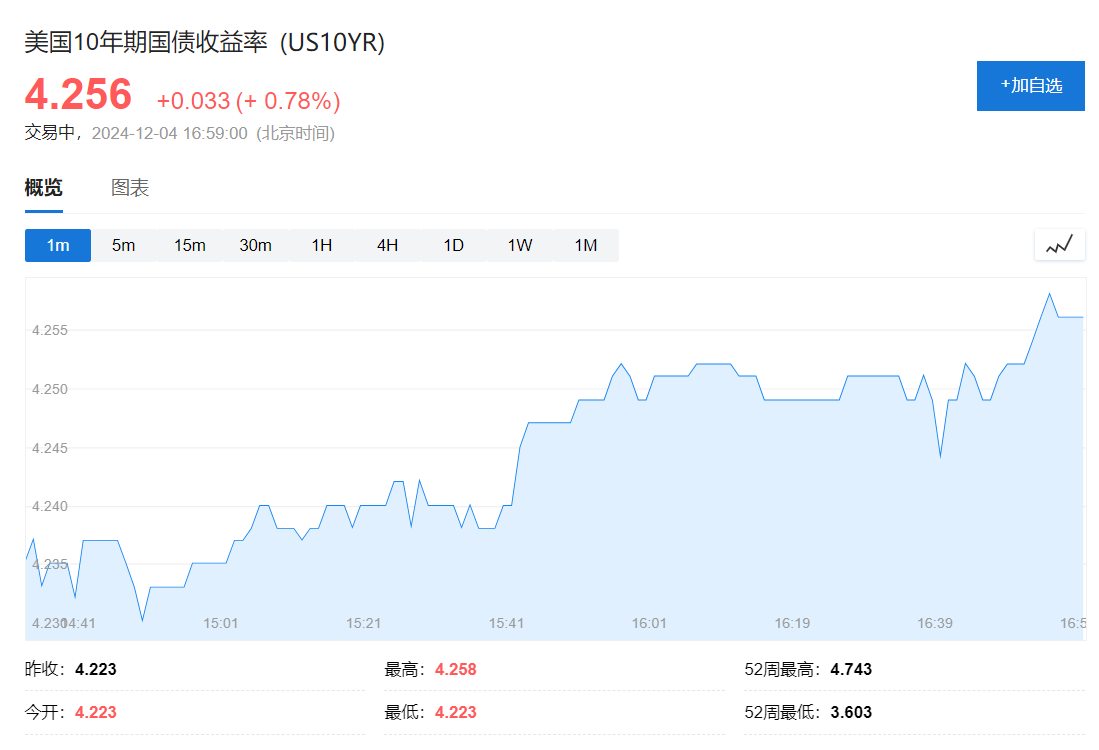Click the line chart type icon
This screenshot has height=750, width=1099.
pos(1059,245)
